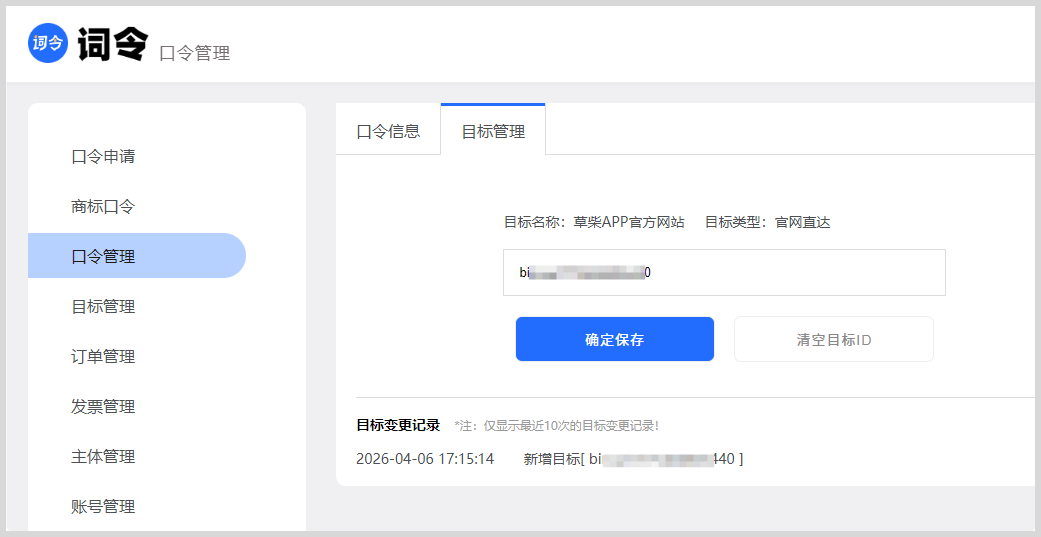
Task: Click the note about 最近10次 records
Action: click(x=556, y=425)
